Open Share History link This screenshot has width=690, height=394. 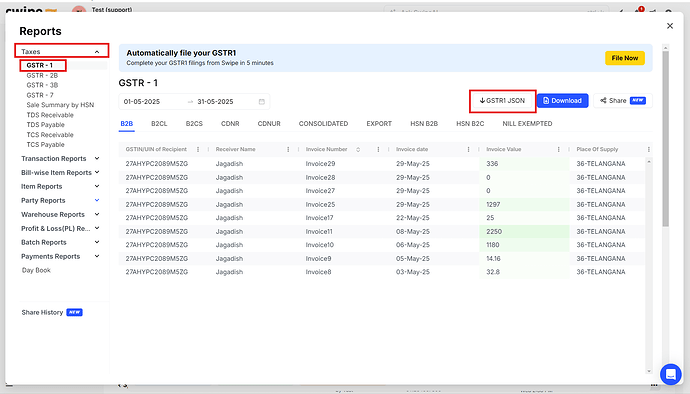click(x=43, y=313)
